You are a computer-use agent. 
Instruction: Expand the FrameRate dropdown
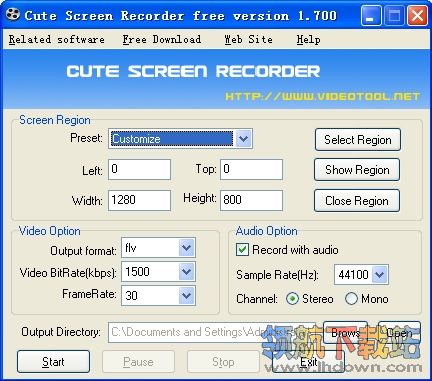click(x=186, y=295)
